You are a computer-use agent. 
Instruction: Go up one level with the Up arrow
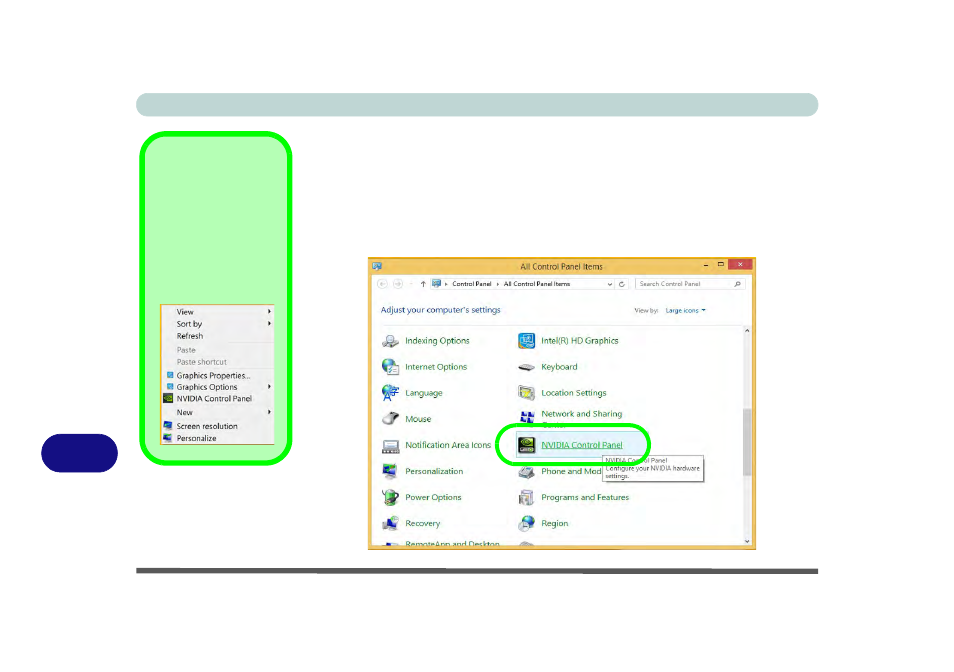point(423,284)
